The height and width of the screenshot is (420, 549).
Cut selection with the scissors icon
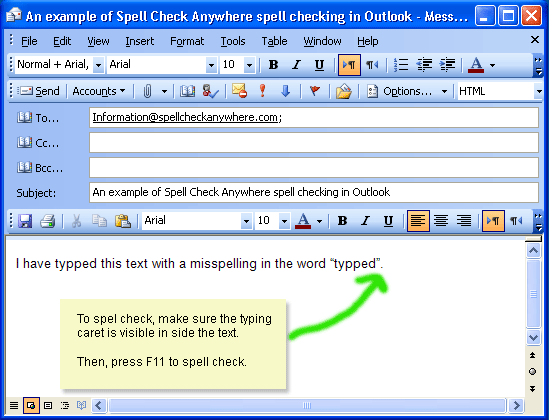(x=76, y=221)
